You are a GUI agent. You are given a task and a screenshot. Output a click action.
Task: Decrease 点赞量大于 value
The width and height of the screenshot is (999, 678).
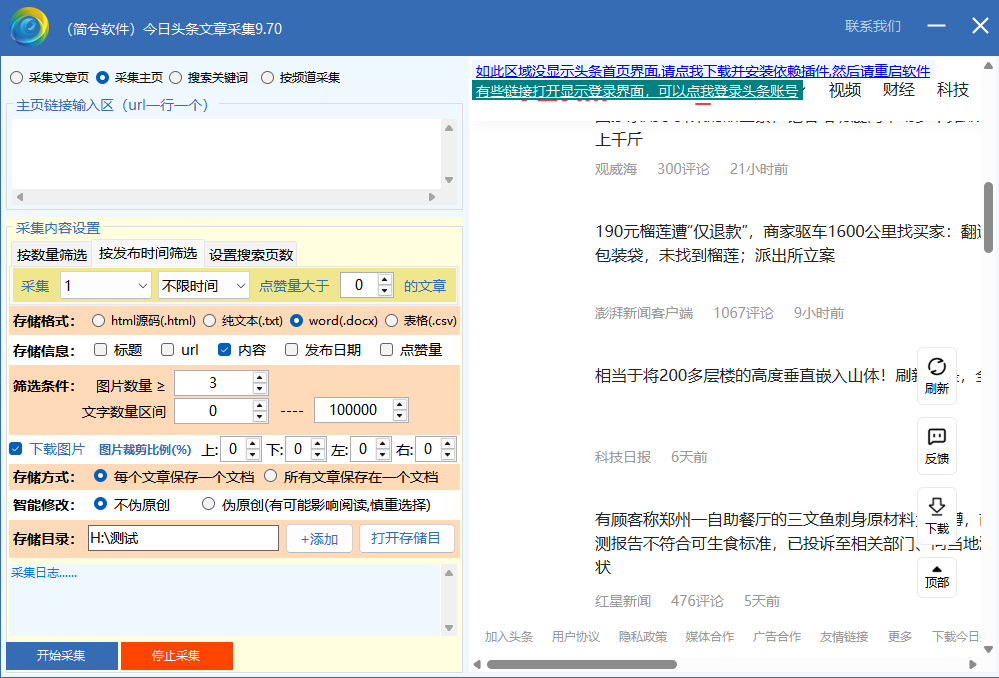384,291
